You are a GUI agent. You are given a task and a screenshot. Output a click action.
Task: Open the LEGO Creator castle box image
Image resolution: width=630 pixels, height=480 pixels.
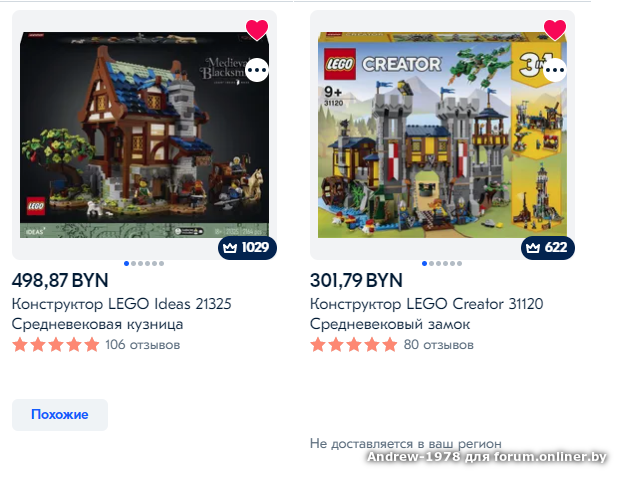[x=442, y=135]
